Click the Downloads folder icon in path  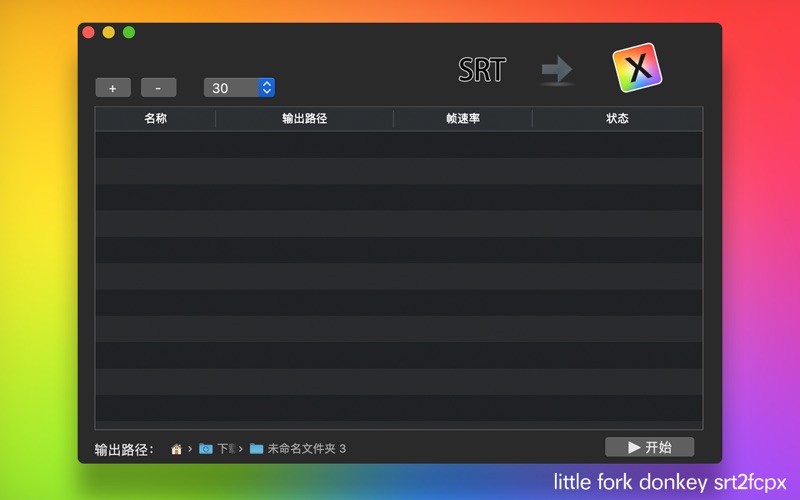pos(206,449)
